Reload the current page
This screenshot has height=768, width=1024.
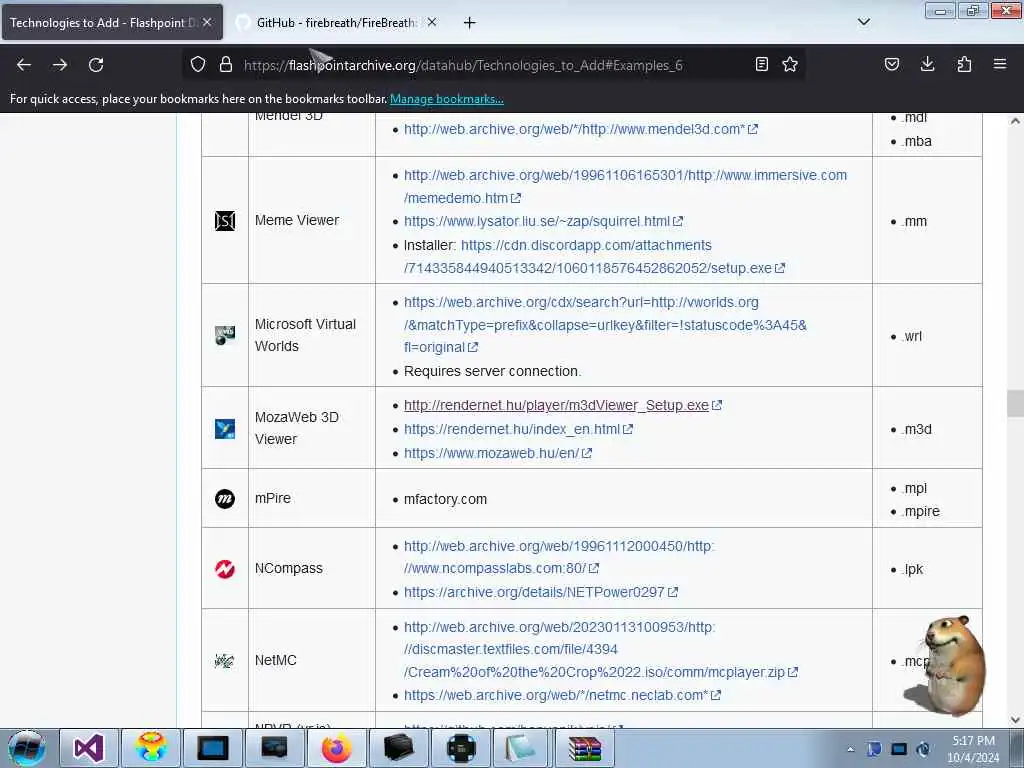point(96,65)
